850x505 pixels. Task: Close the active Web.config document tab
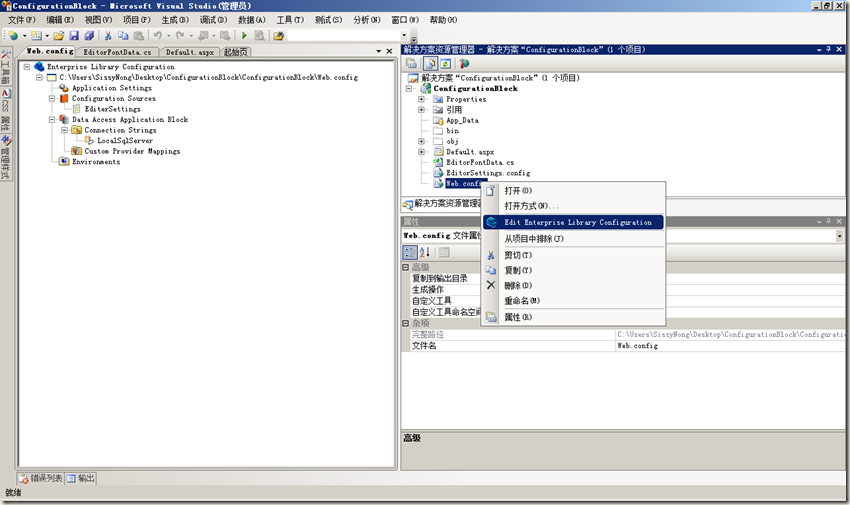tap(389, 51)
